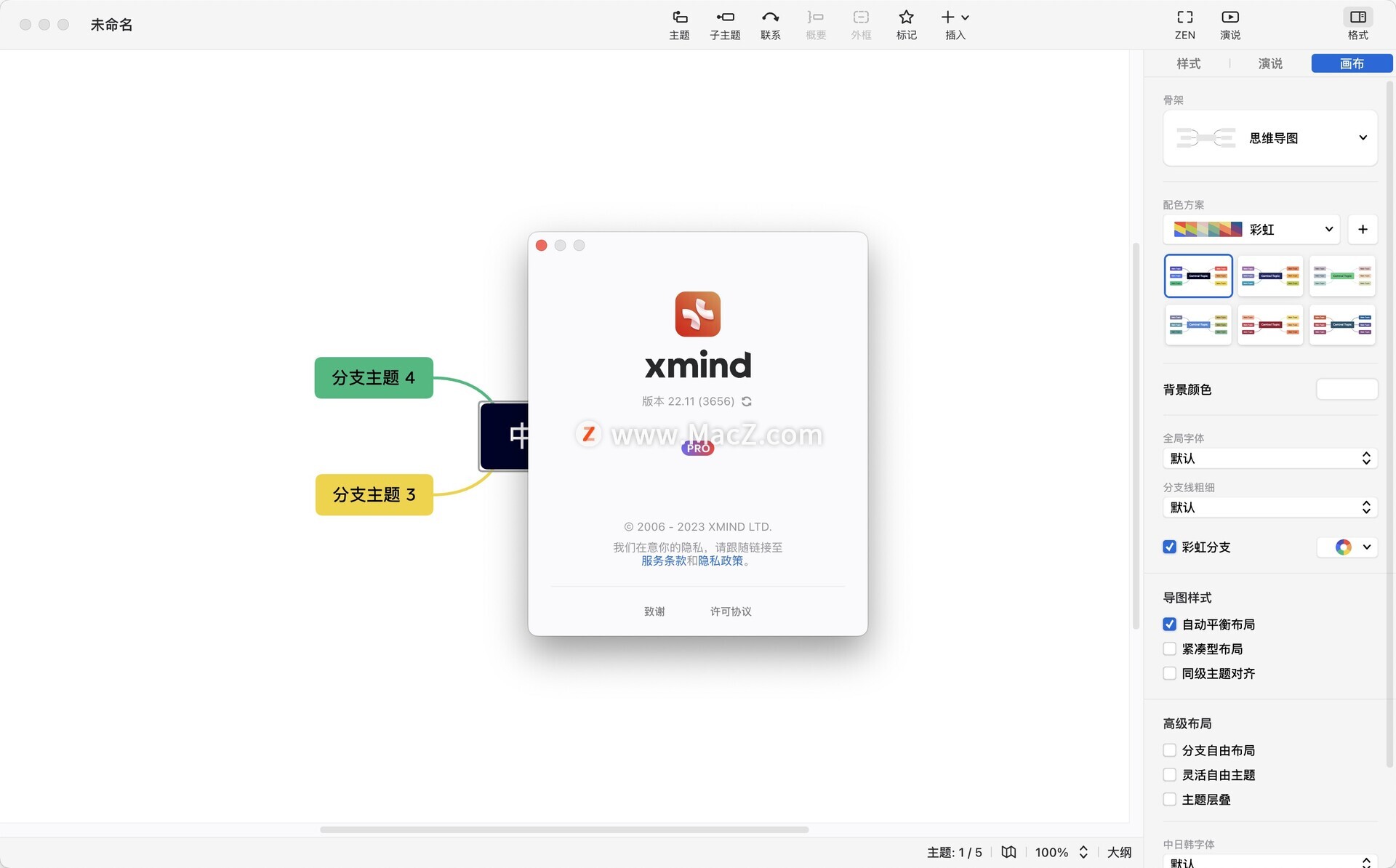Screen dimensions: 1396x868
Task: Open the 插入 insert menu icon
Action: click(955, 24)
